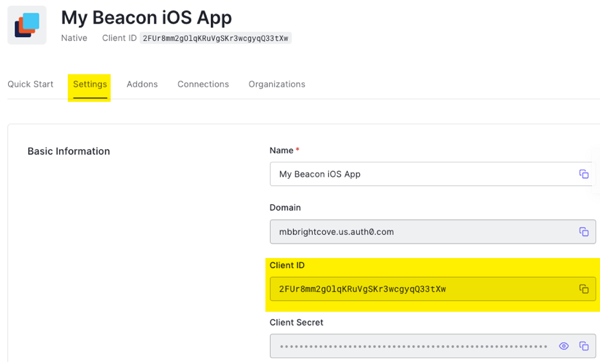Click Client ID code in header
The image size is (600, 362).
[215, 38]
